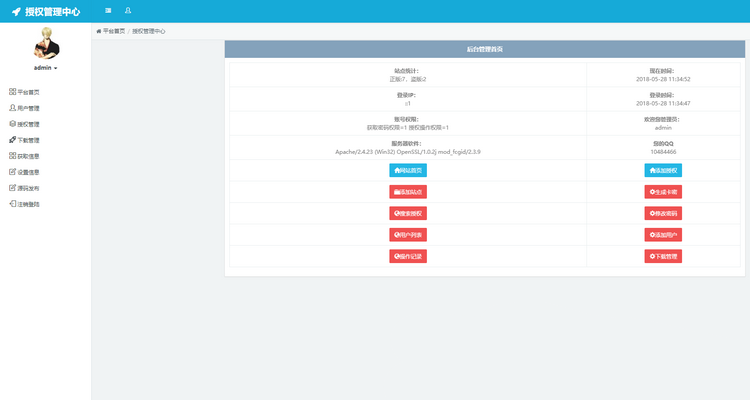Open the user icon in the top bar
Image resolution: width=750 pixels, height=400 pixels.
pyautogui.click(x=128, y=11)
